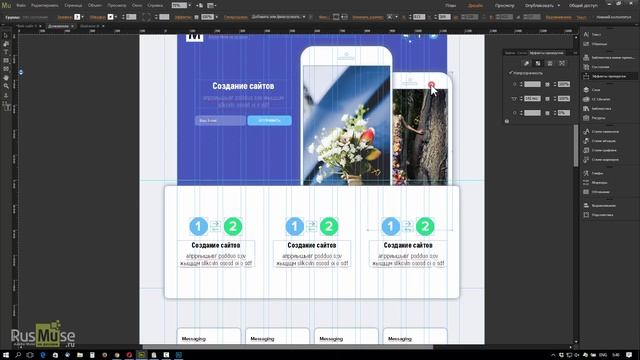Open the Стили графики panel icon
Viewport: 640px width, 360px height.
pyautogui.click(x=586, y=150)
